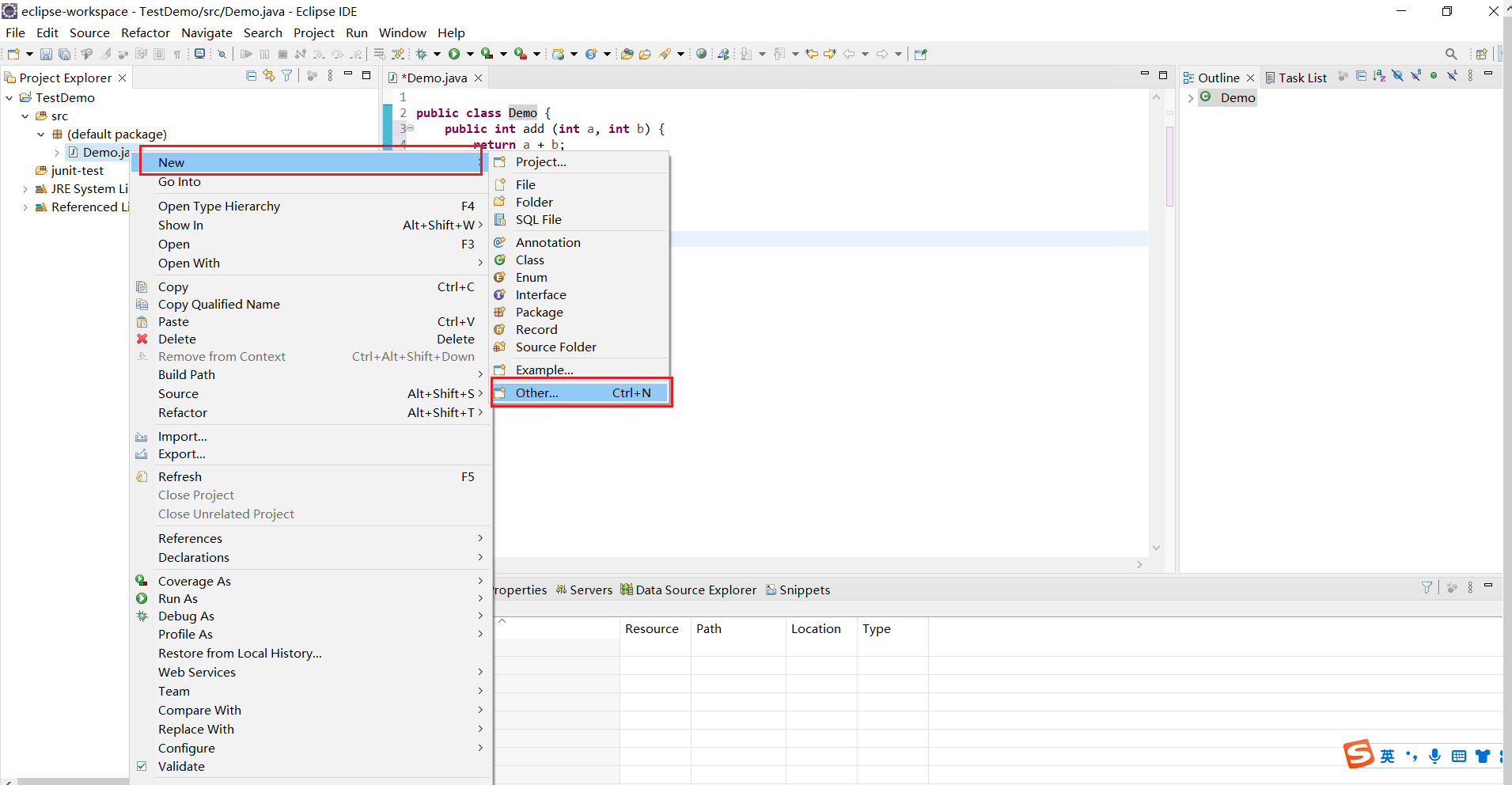Click the Search magnifier icon in the top right
Screen dimensions: 1512x785
click(x=1451, y=54)
